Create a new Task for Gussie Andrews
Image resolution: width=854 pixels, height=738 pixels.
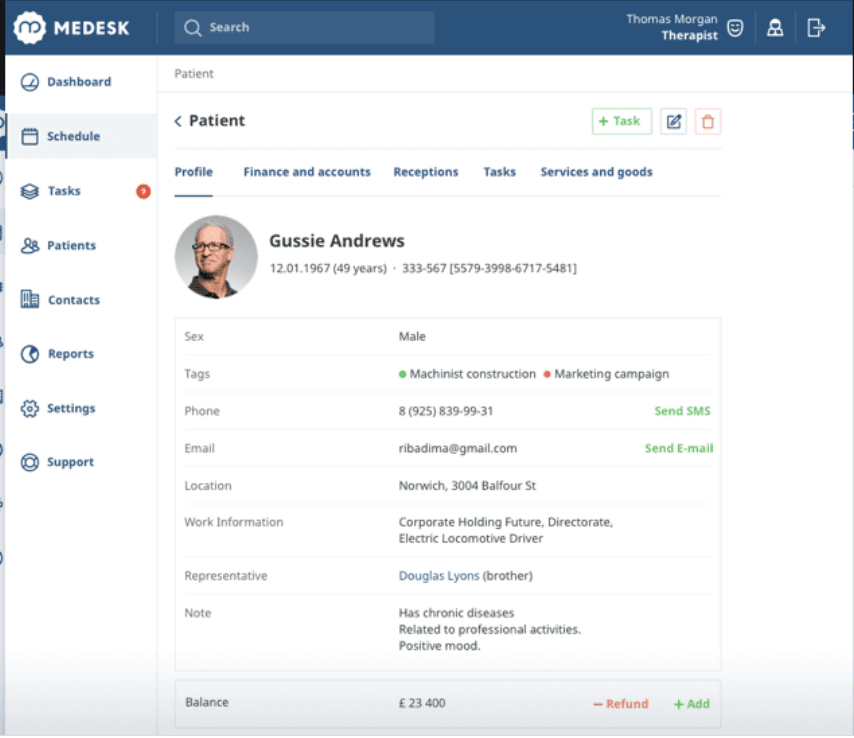click(621, 120)
